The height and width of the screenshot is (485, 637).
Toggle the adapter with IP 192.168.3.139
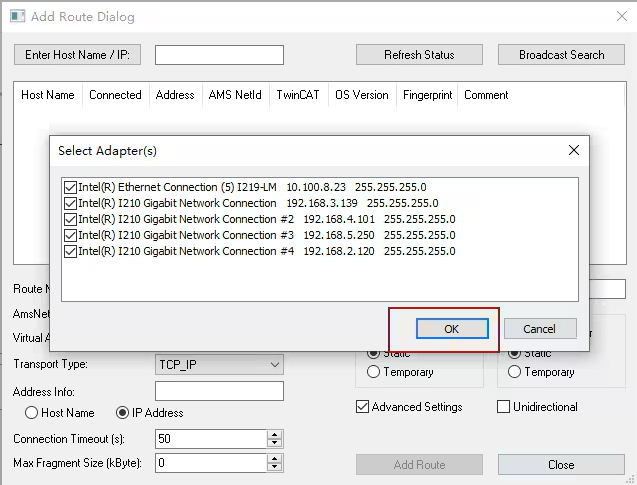point(70,203)
